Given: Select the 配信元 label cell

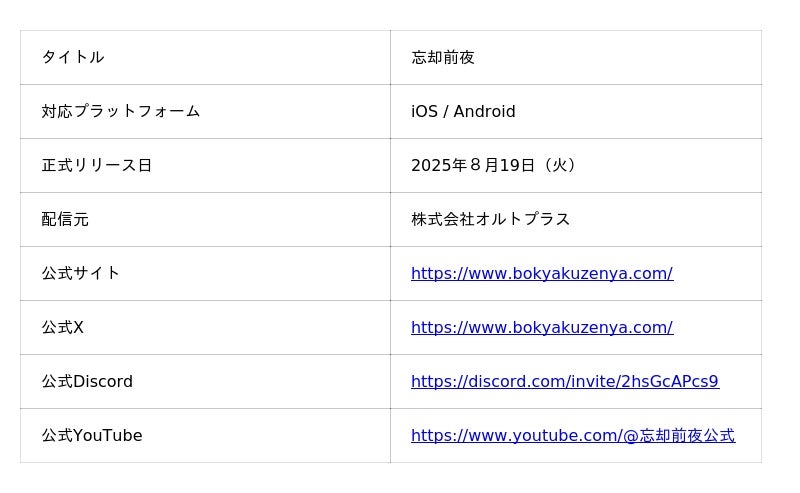Looking at the screenshot, I should click(x=65, y=219).
